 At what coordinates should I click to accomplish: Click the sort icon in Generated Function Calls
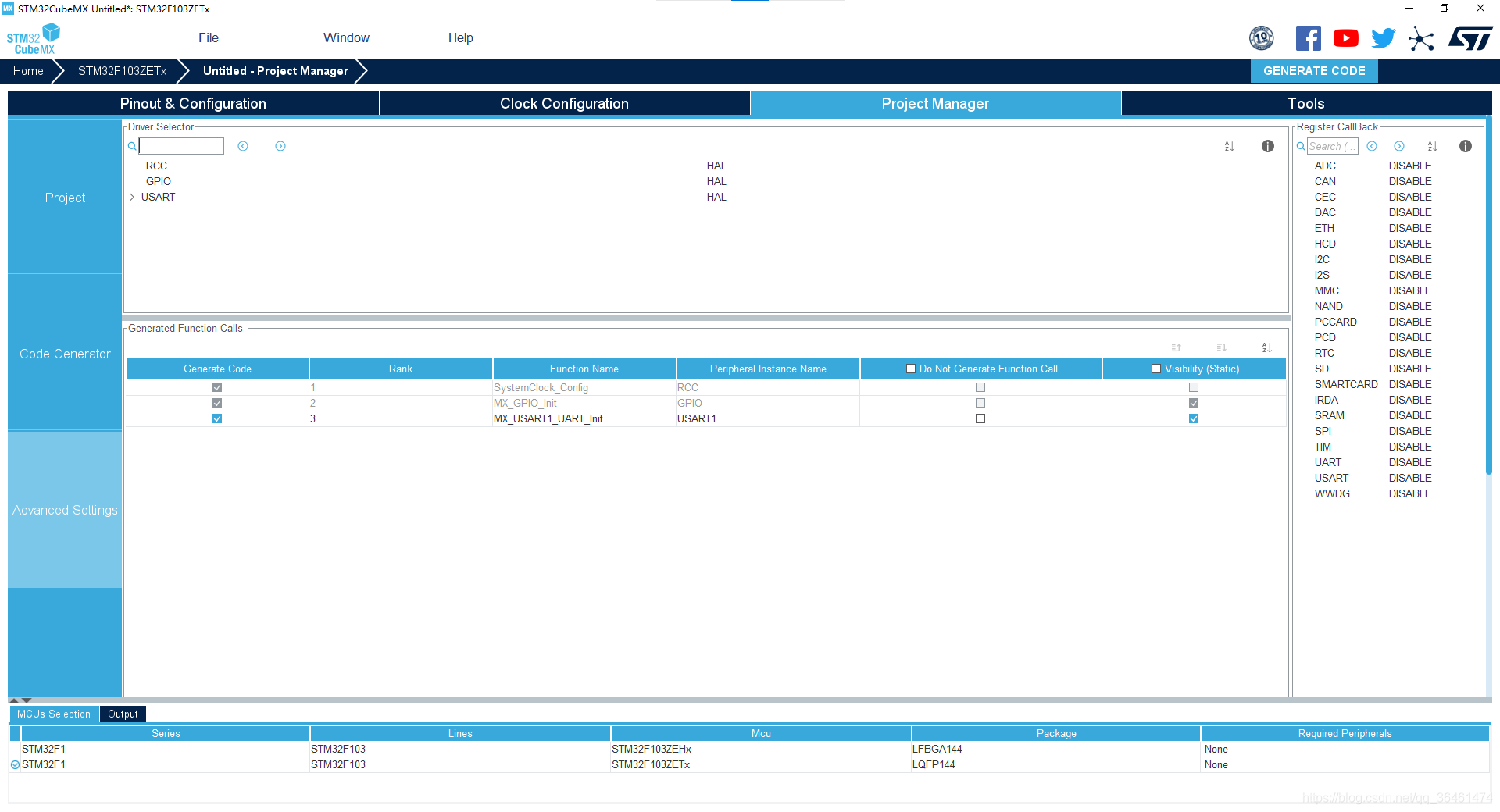pos(1267,347)
